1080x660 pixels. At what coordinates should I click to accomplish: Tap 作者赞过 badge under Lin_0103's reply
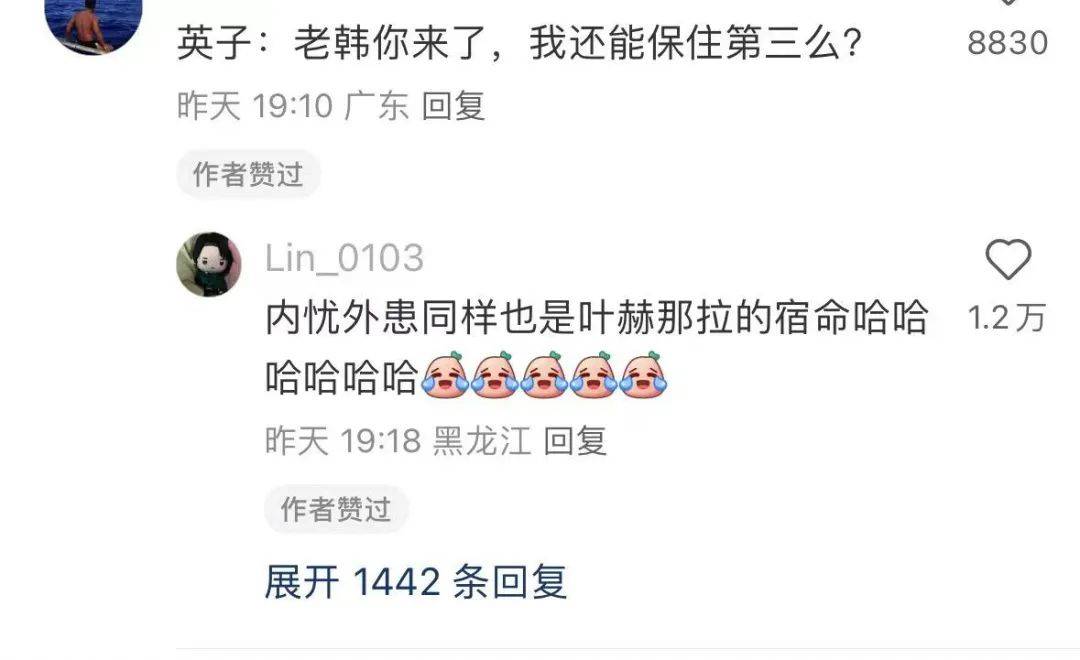(x=336, y=509)
